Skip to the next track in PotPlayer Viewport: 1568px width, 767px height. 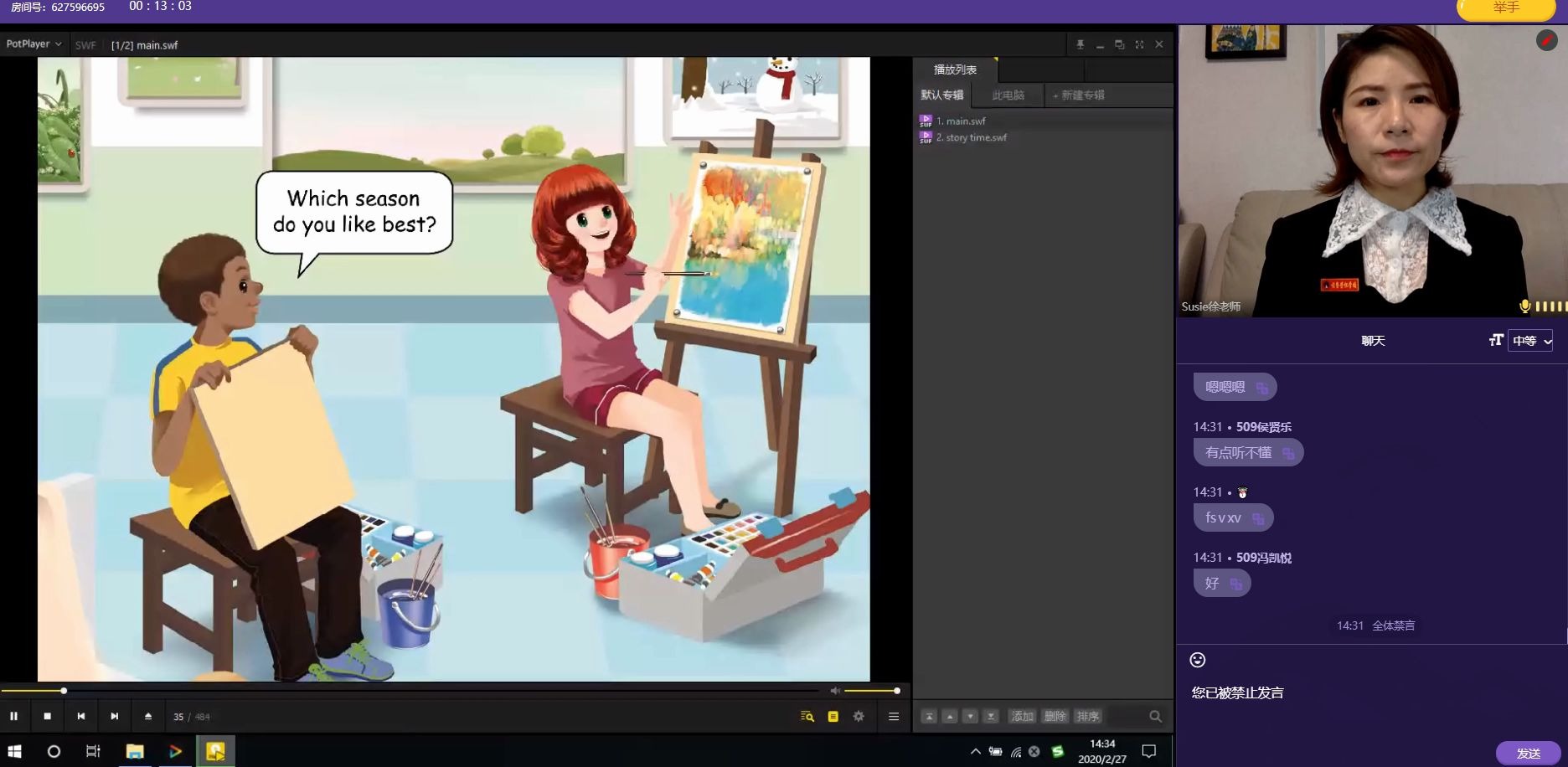114,716
